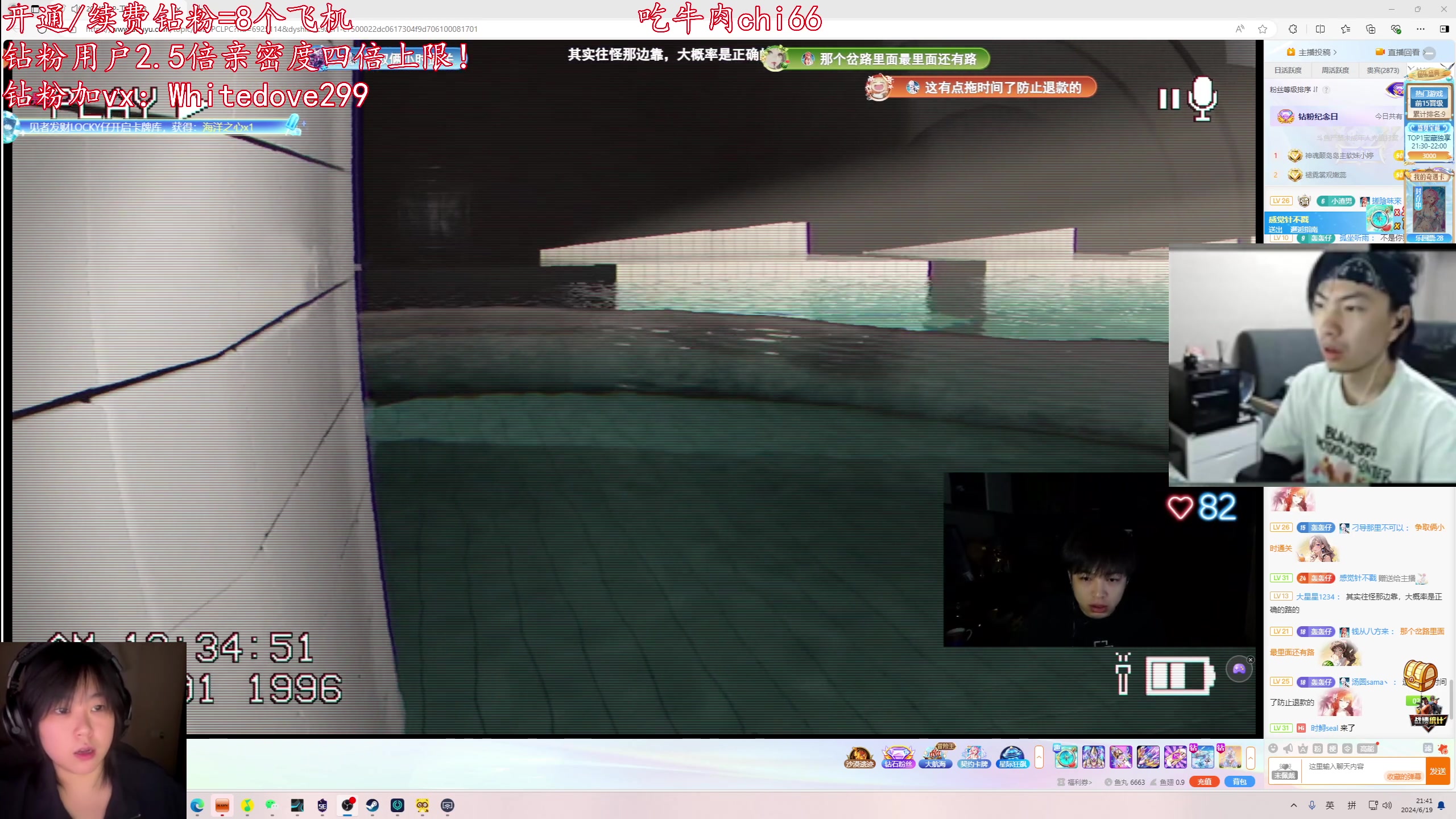Click the chat list scrollbar thumb
1456x819 pixels.
[x=1451, y=698]
